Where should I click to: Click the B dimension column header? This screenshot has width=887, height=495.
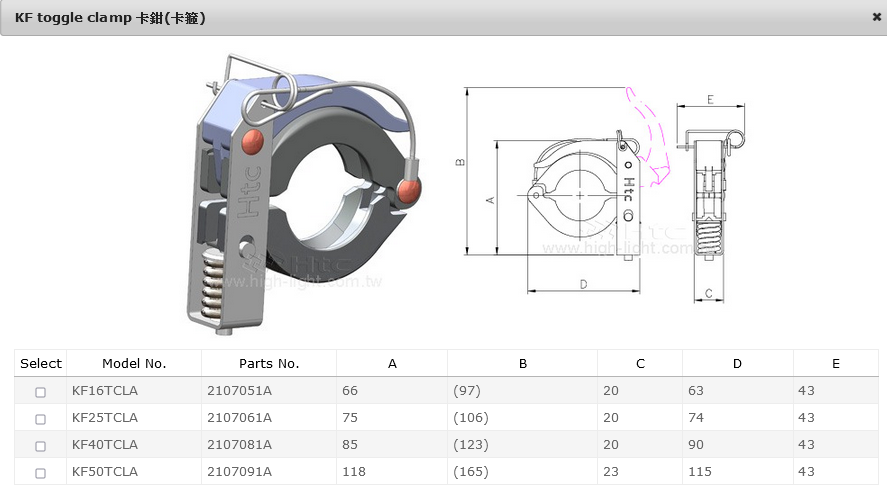point(522,364)
